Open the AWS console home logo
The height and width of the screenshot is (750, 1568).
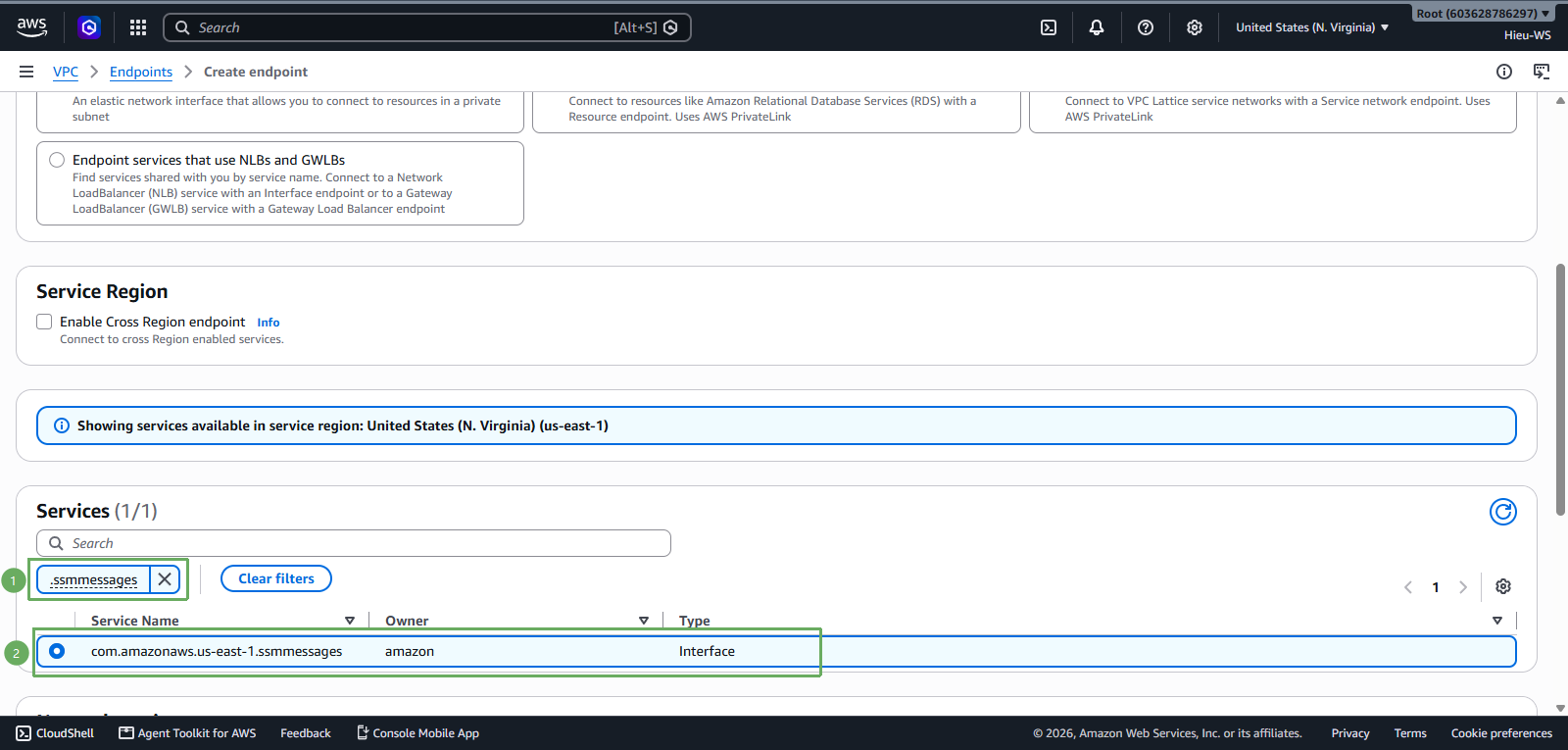point(31,27)
